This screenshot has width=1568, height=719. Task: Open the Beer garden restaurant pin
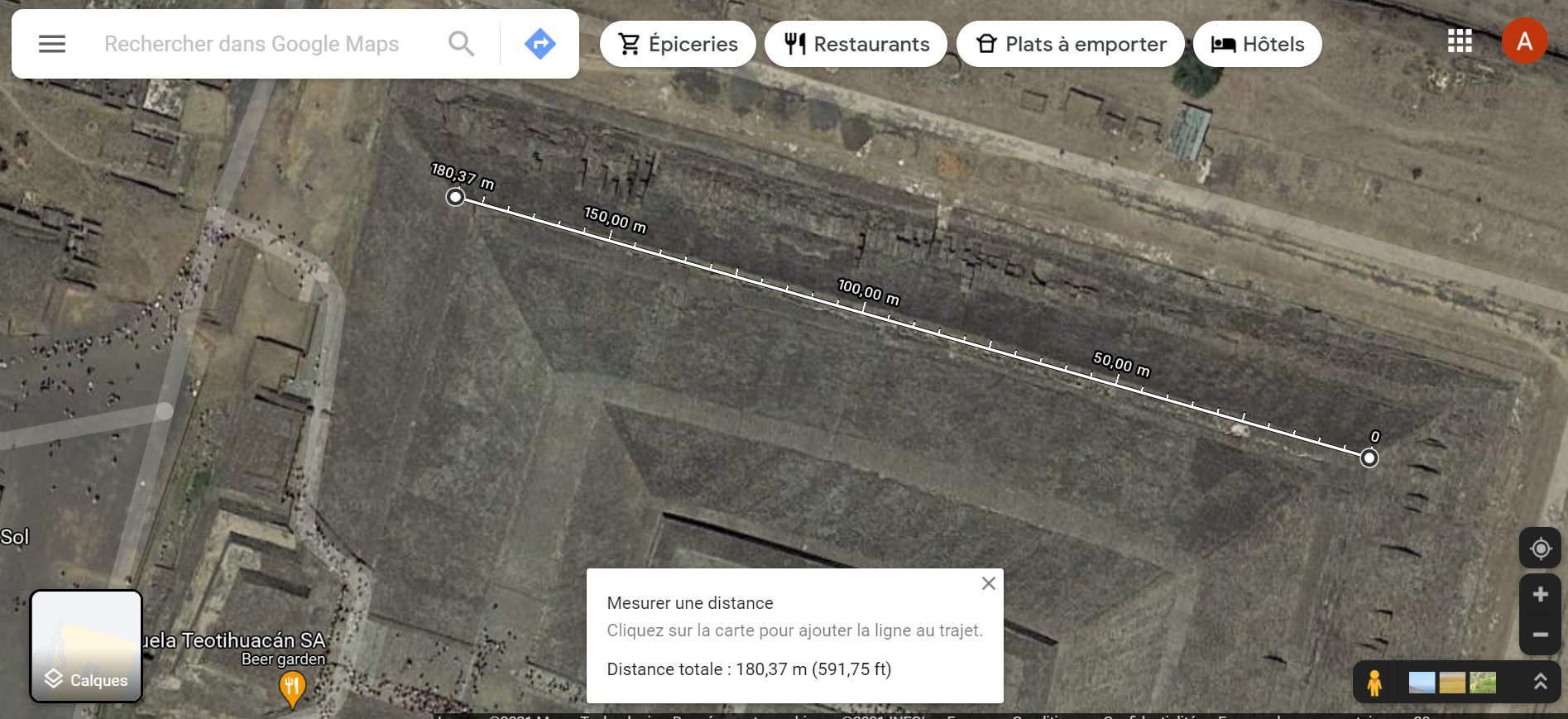coord(292,687)
